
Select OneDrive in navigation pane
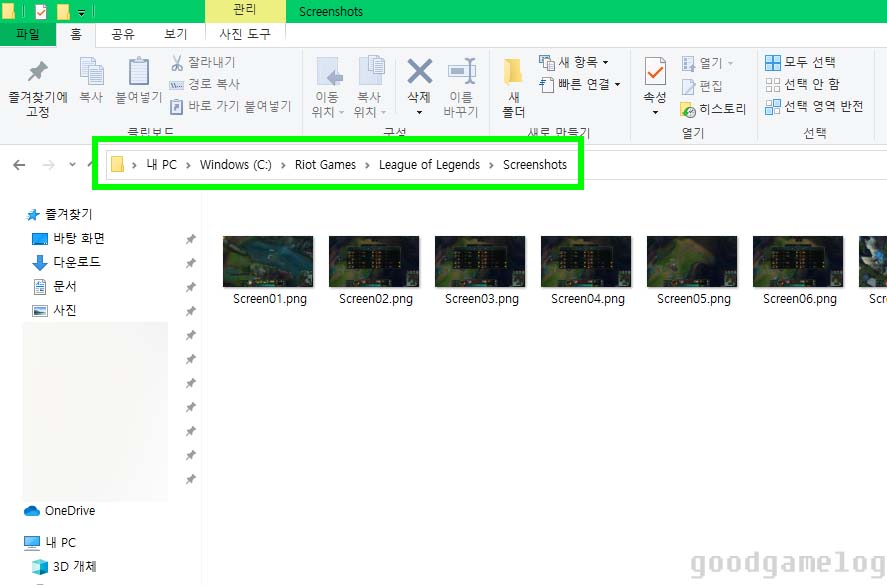tap(59, 511)
